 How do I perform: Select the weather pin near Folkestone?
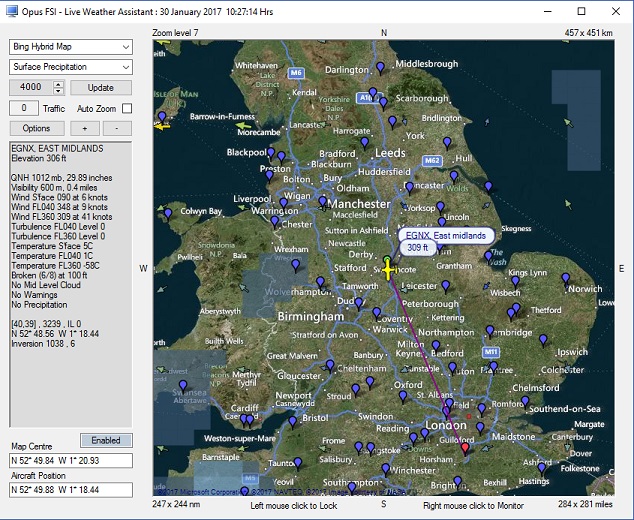[541, 468]
